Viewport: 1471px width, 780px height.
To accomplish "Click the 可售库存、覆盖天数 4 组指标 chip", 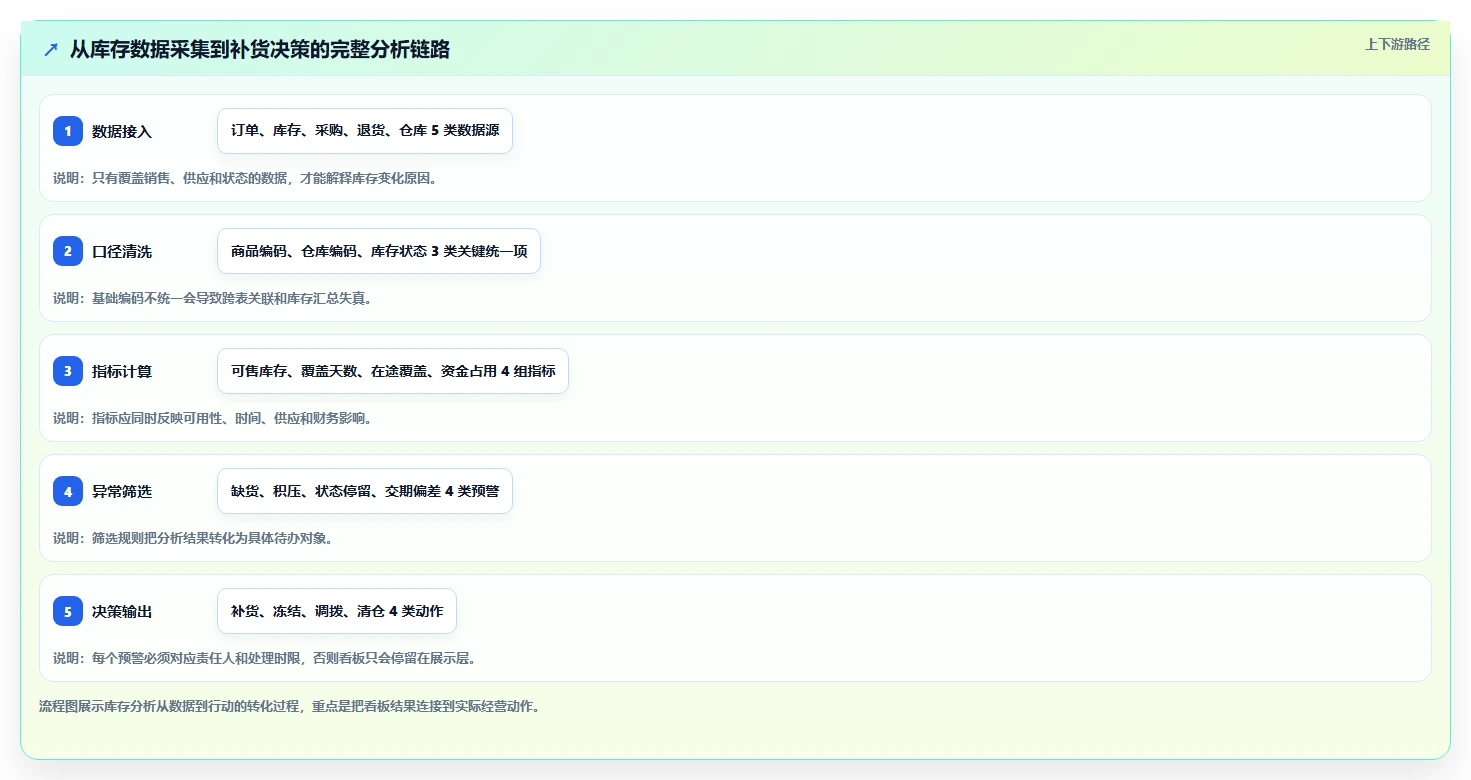I will [393, 371].
